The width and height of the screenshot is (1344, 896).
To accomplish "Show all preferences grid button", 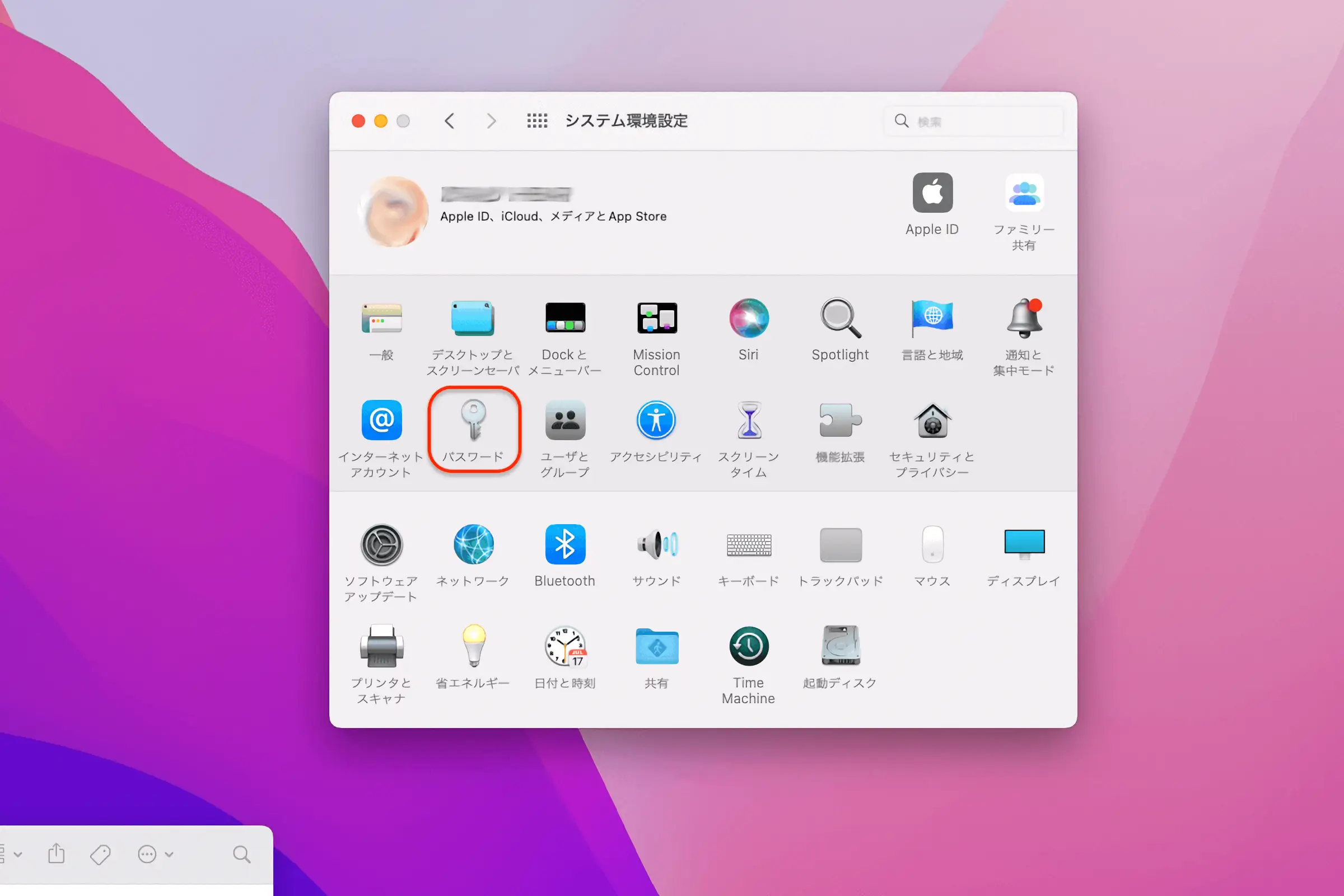I will point(536,121).
